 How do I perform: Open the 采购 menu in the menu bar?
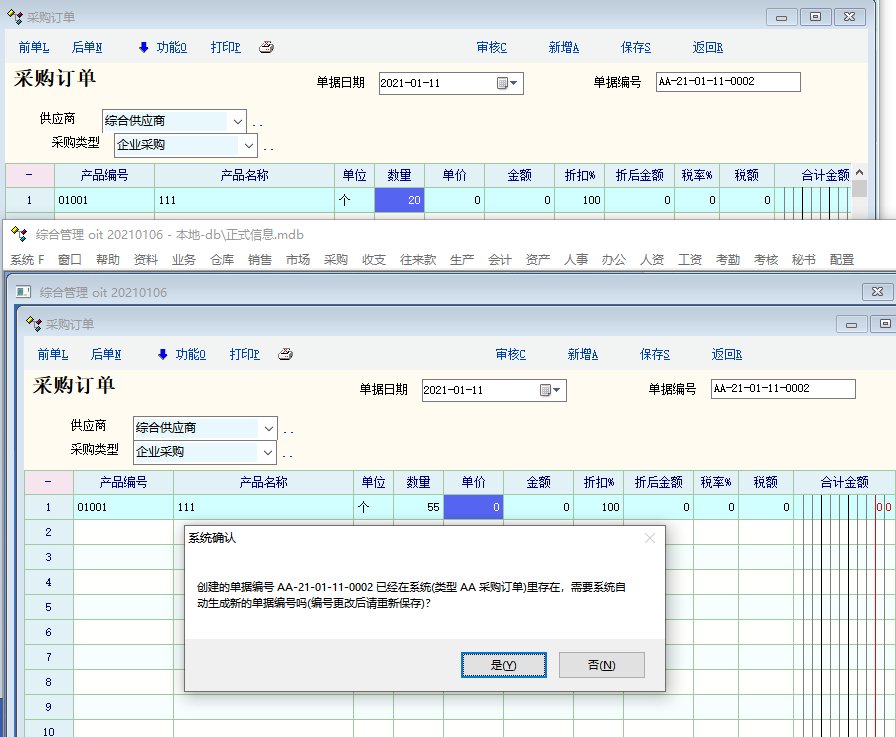click(335, 260)
